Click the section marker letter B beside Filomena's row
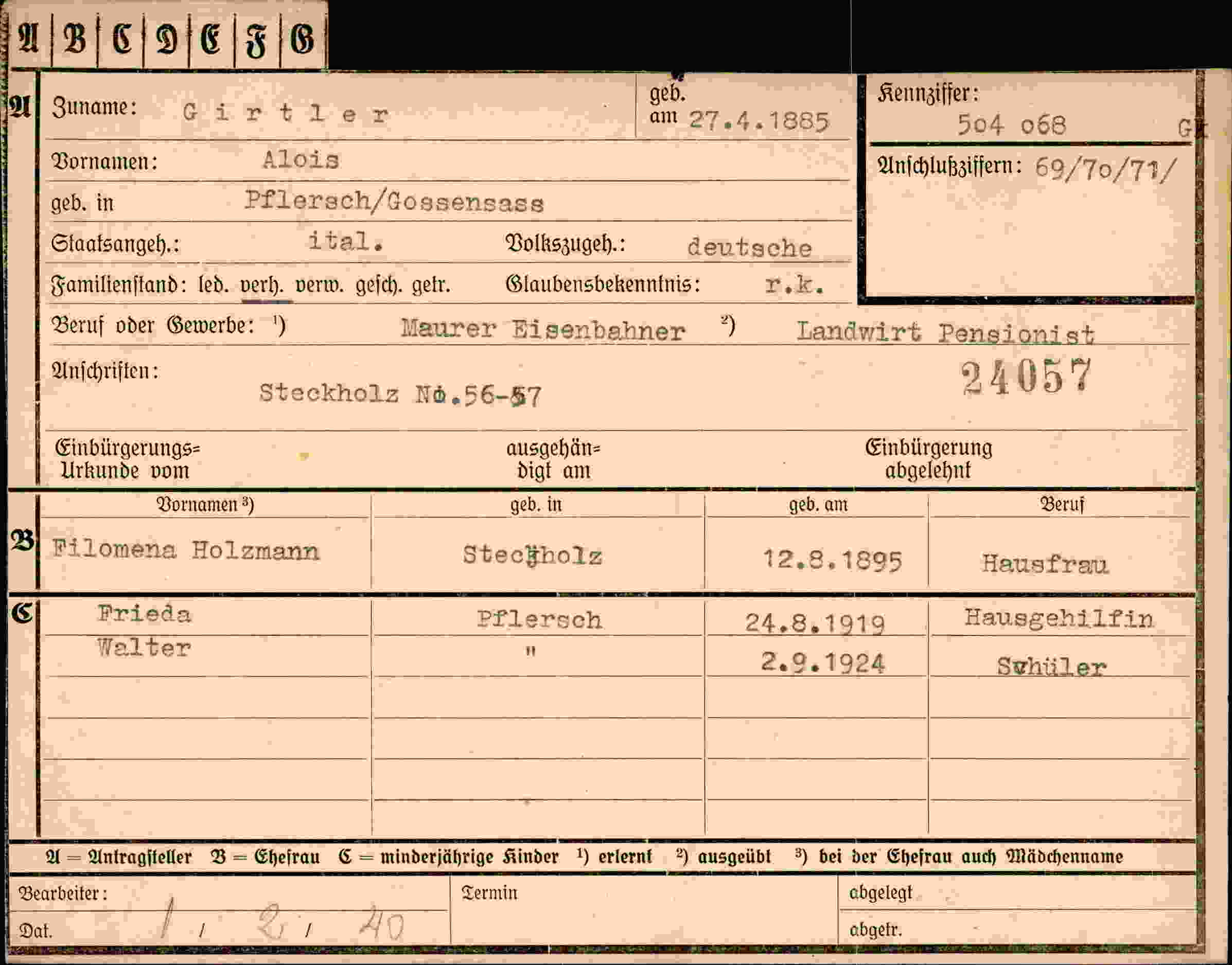Viewport: 1232px width, 965px height. [x=22, y=541]
